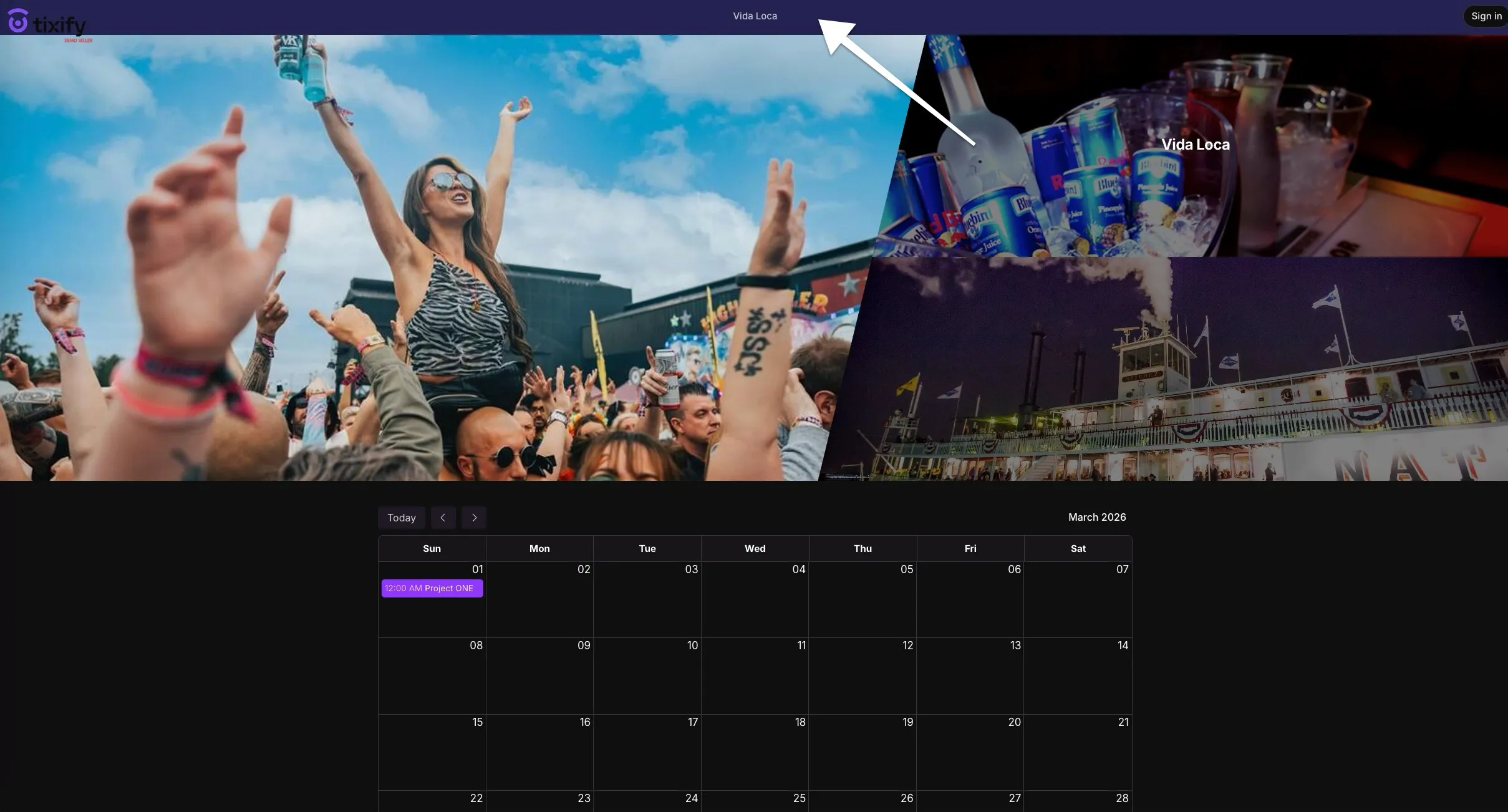Select March 02 calendar cell
Screen dimensions: 1508x812
click(x=539, y=599)
